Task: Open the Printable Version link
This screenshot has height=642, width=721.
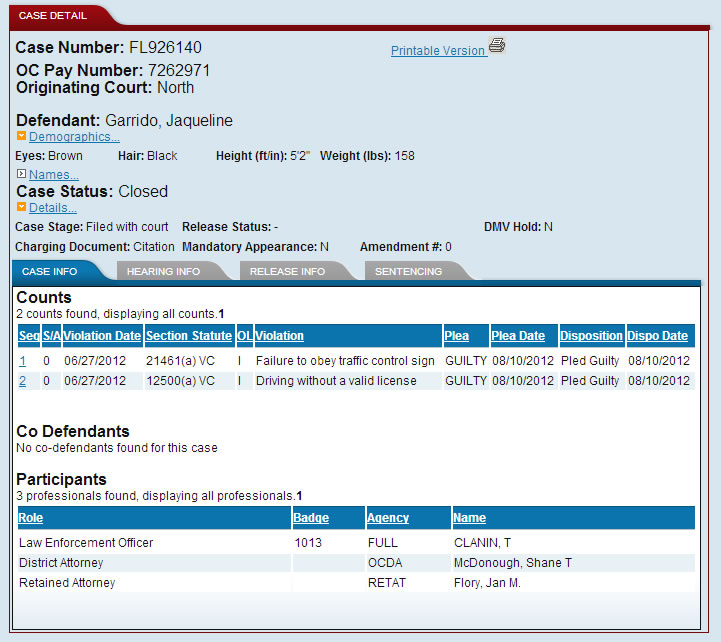Action: 437,51
